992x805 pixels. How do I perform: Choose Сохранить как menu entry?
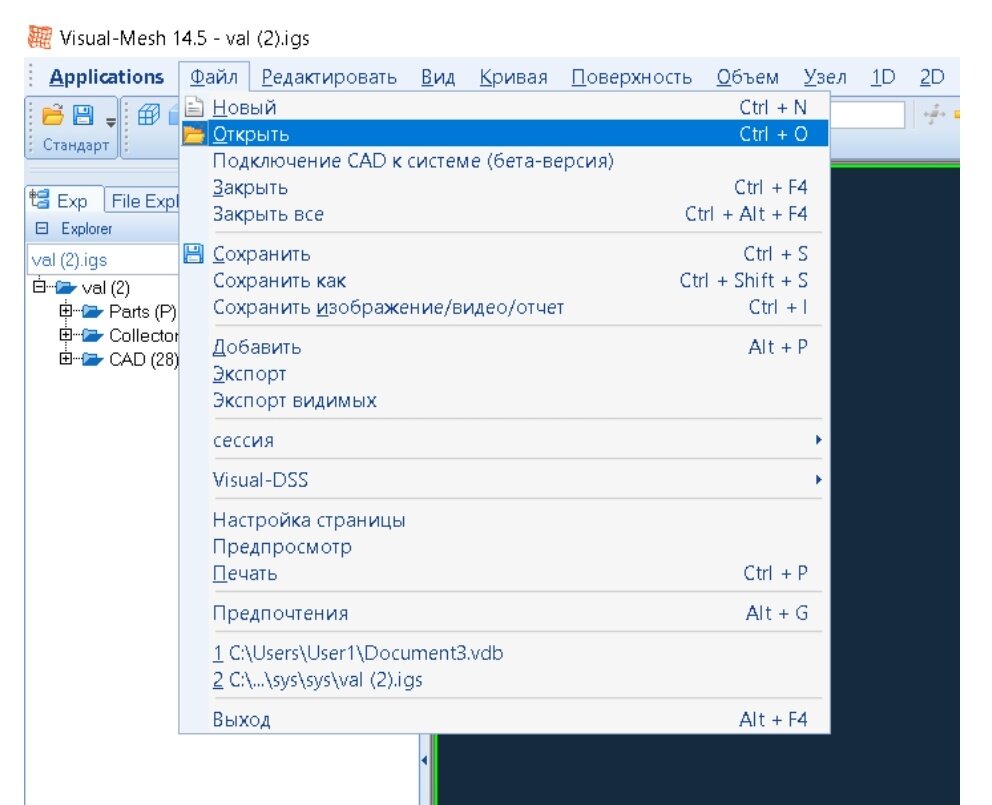tap(505, 280)
